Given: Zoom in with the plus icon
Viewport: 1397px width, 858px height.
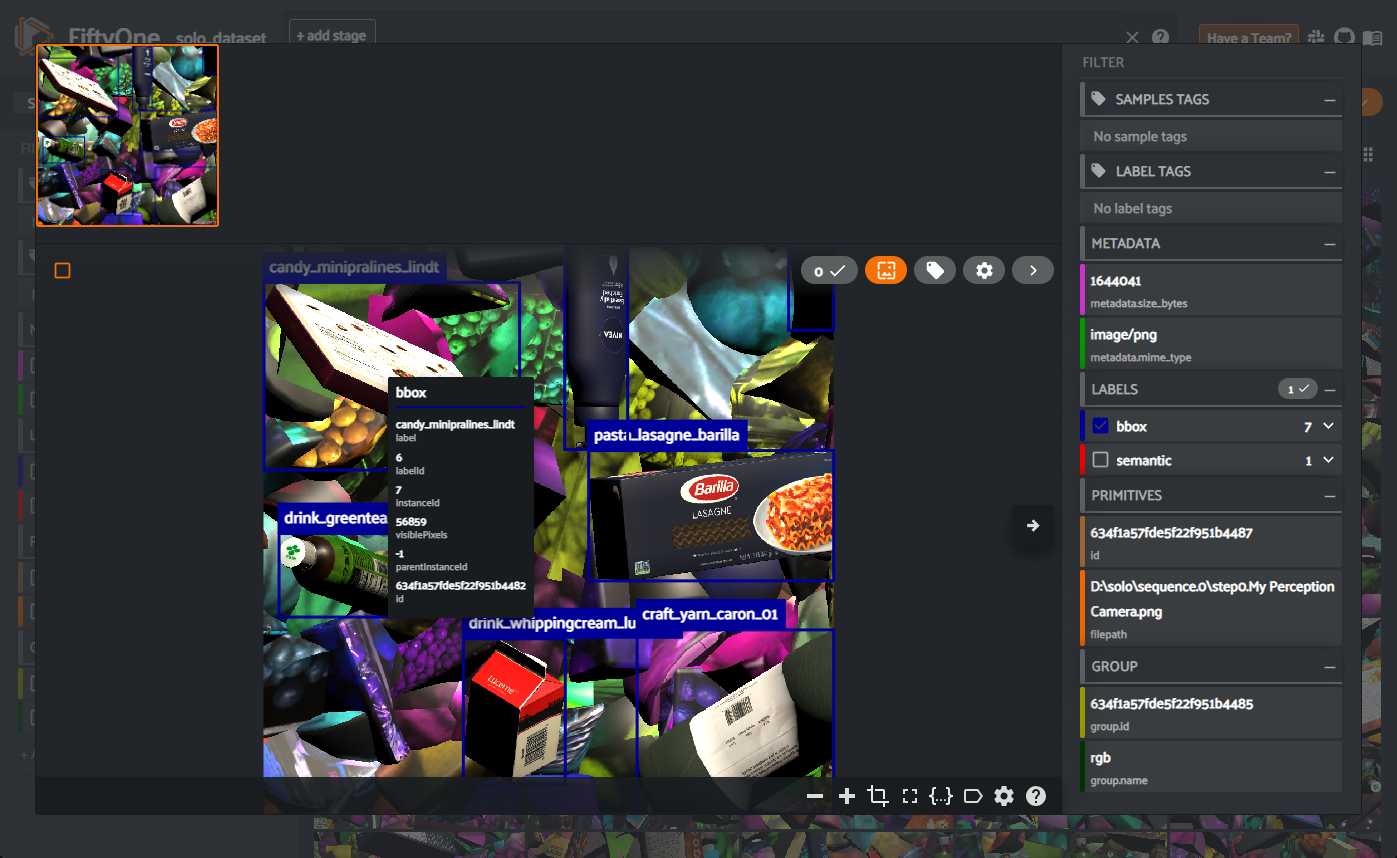Looking at the screenshot, I should click(x=847, y=796).
